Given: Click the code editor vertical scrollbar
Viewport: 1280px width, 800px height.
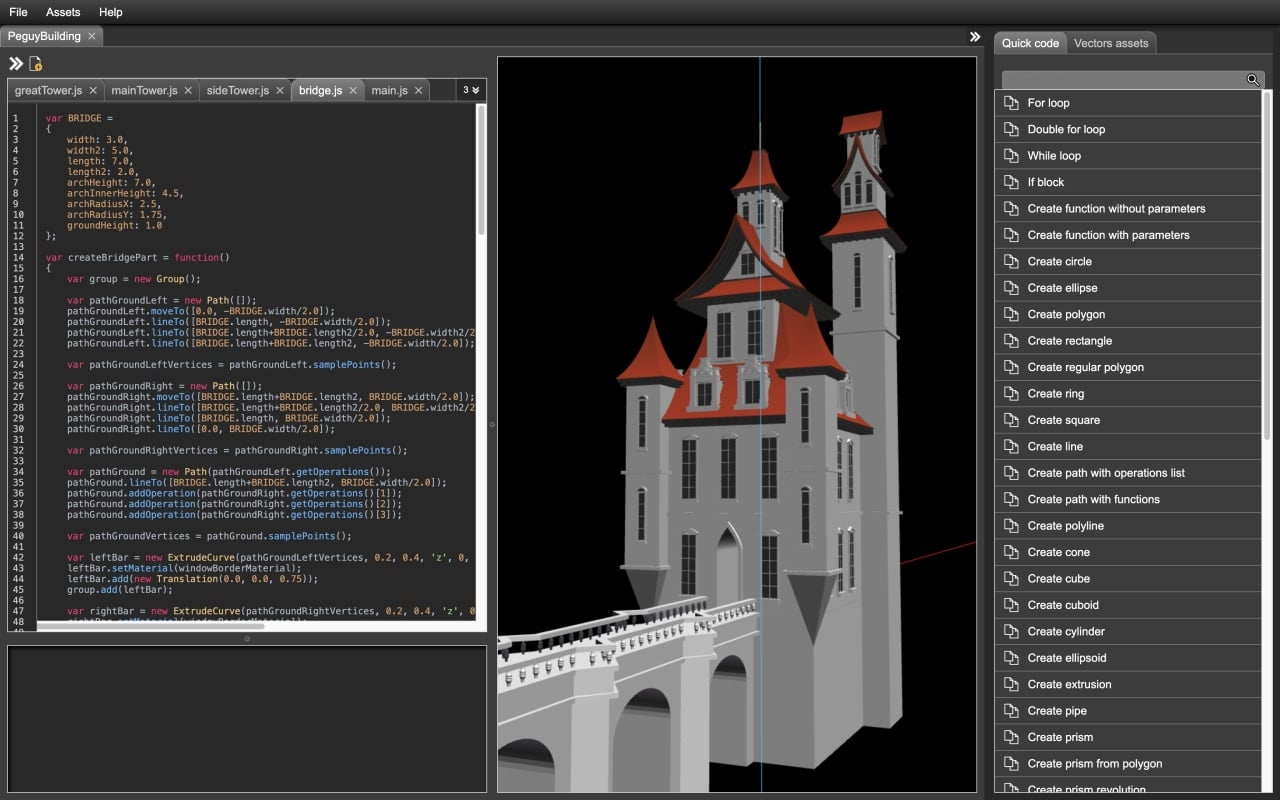Looking at the screenshot, I should (481, 170).
